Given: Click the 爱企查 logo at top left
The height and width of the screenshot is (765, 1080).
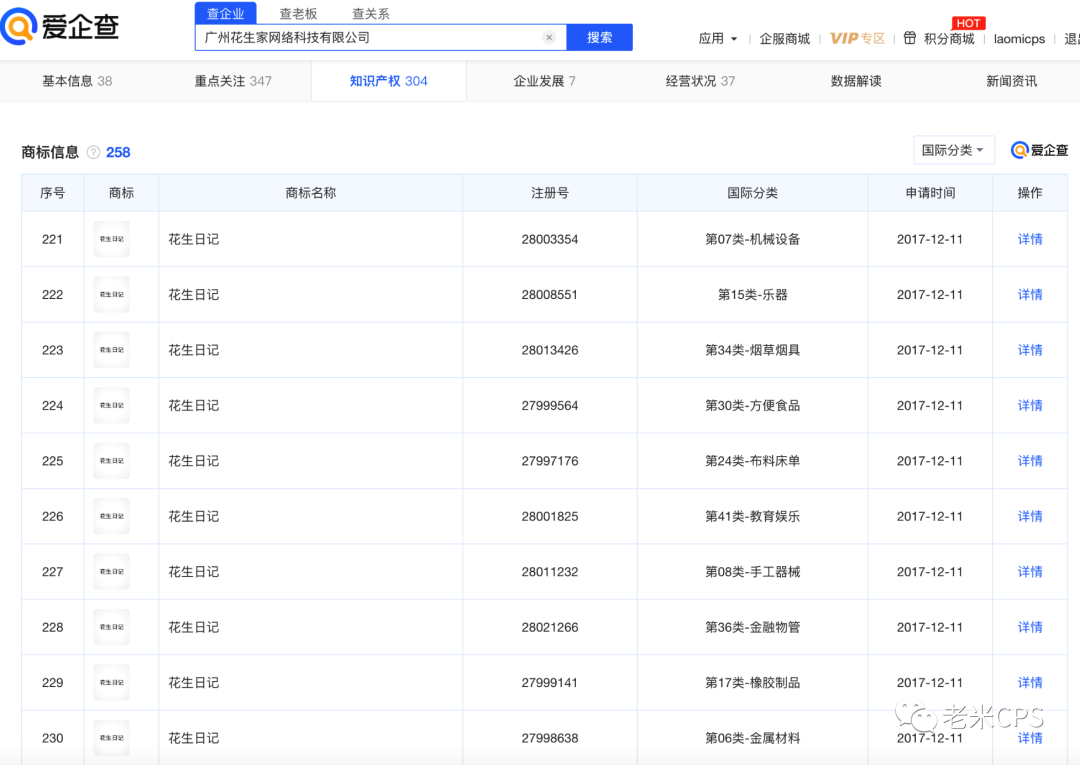Looking at the screenshot, I should 60,26.
